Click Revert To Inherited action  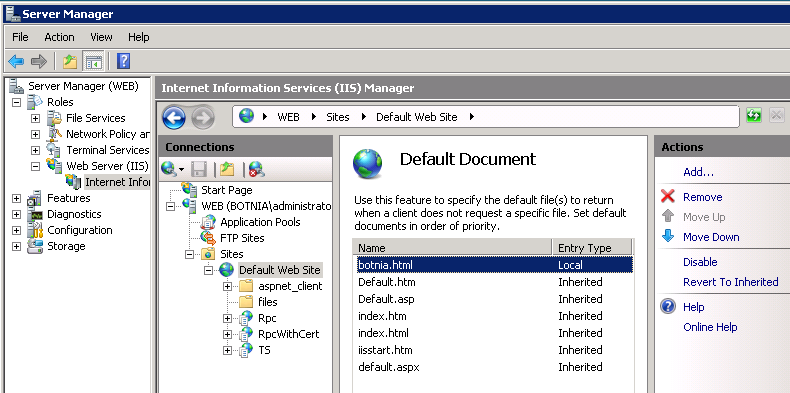[x=731, y=282]
